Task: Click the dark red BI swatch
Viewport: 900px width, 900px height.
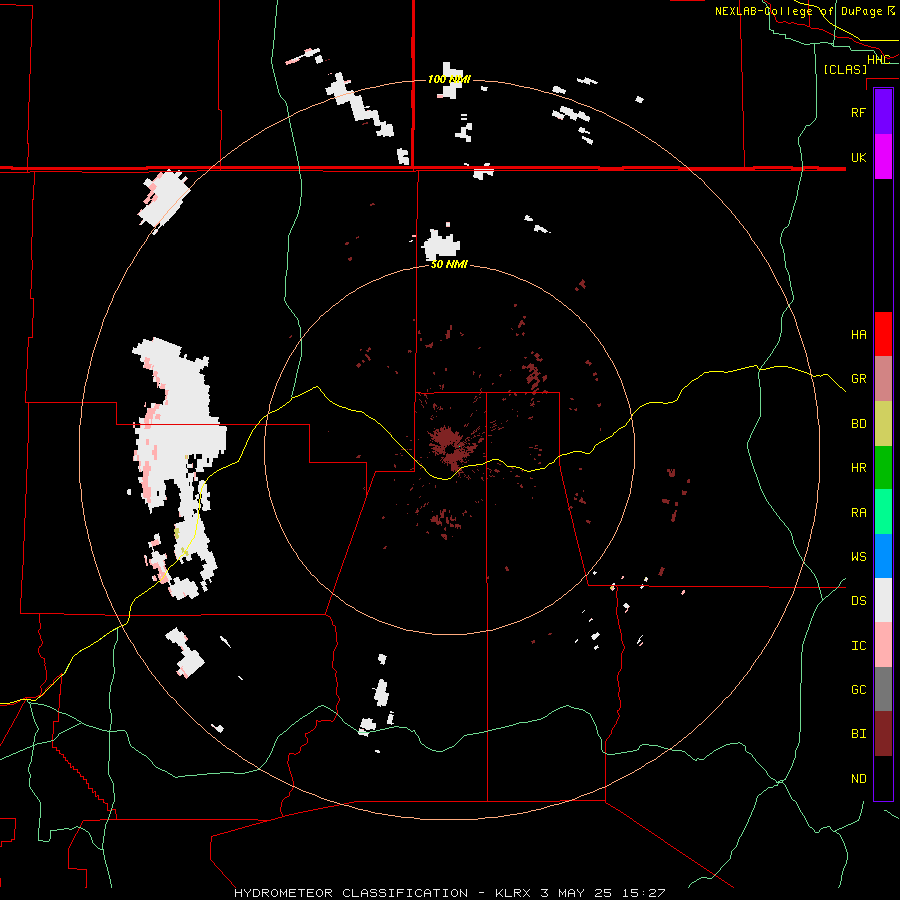Action: coord(883,734)
